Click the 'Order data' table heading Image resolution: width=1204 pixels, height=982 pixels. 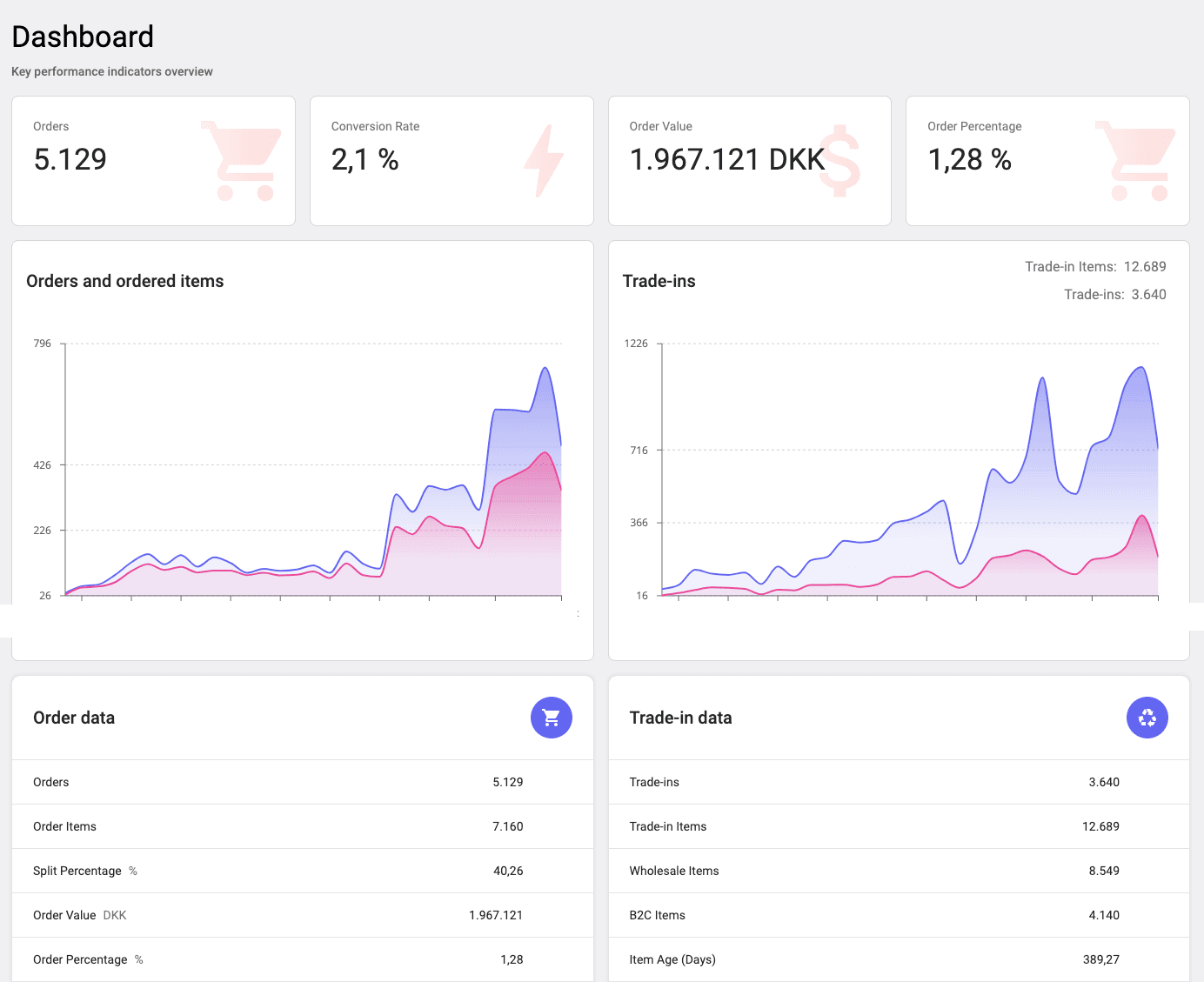coord(74,718)
